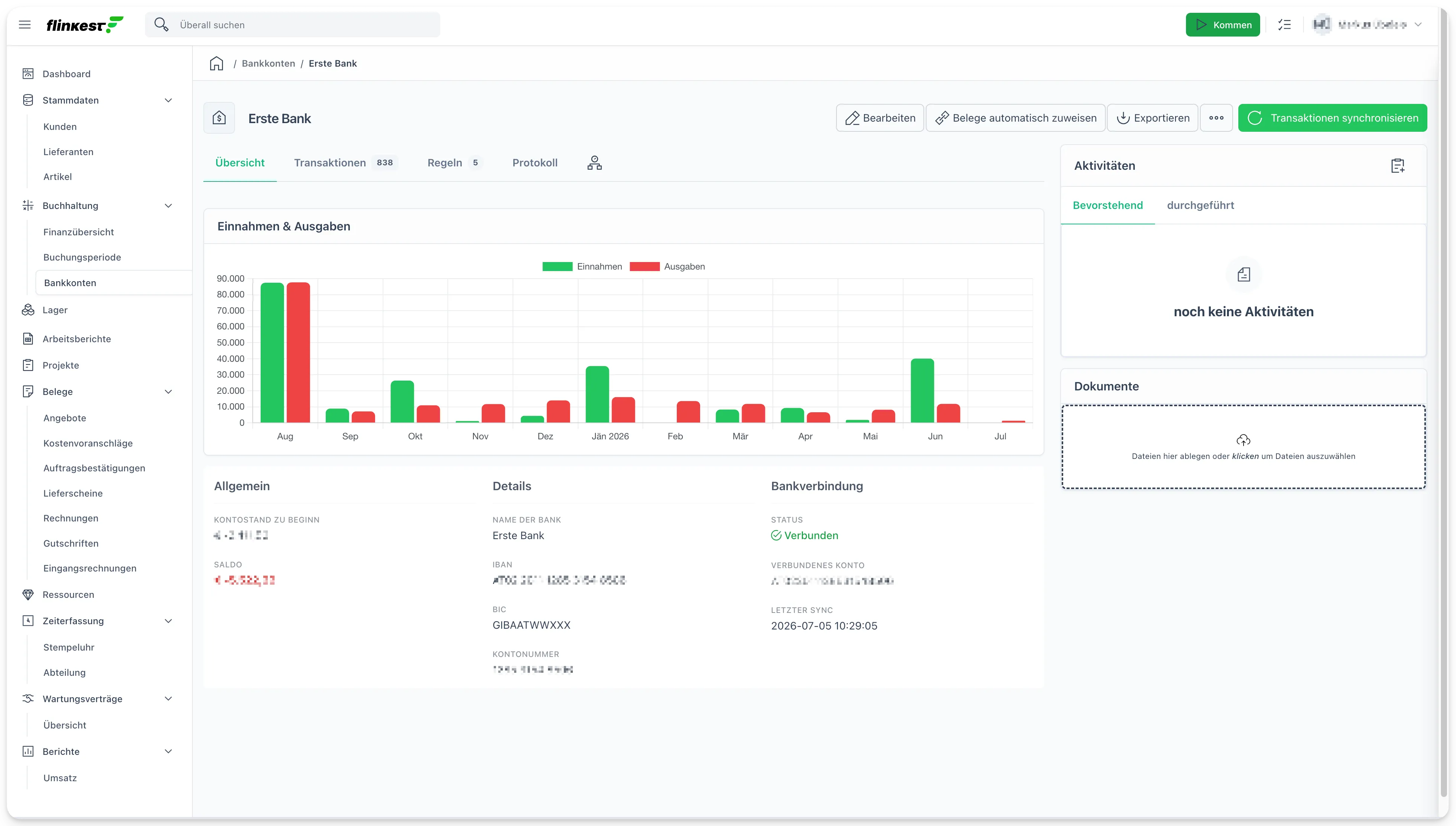
Task: Switch to the Übersicht tab
Action: coord(240,163)
